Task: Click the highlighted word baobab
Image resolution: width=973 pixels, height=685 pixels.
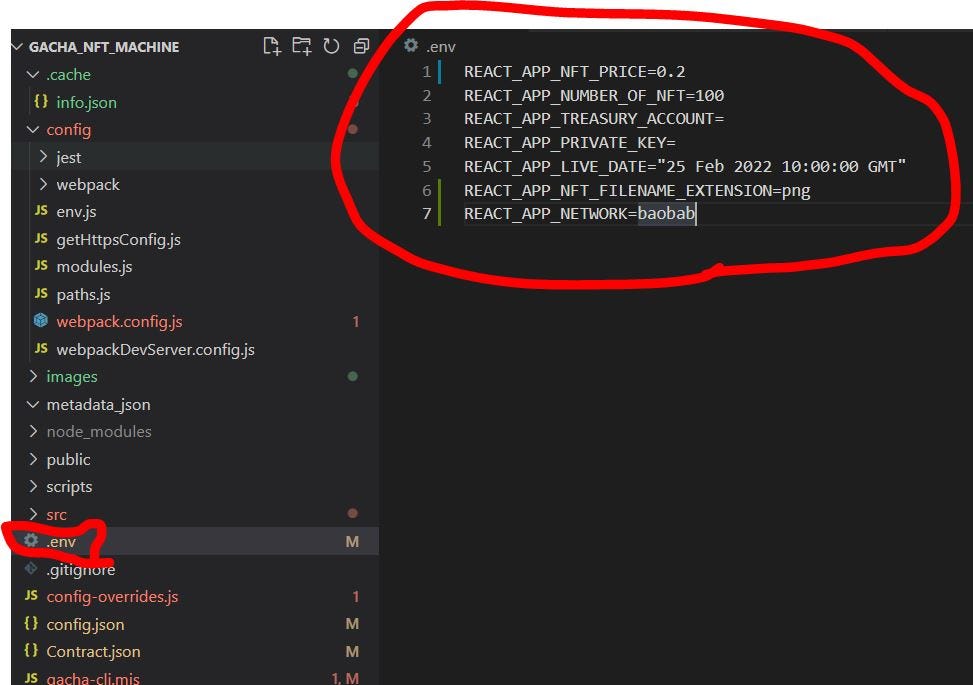Action: [666, 213]
